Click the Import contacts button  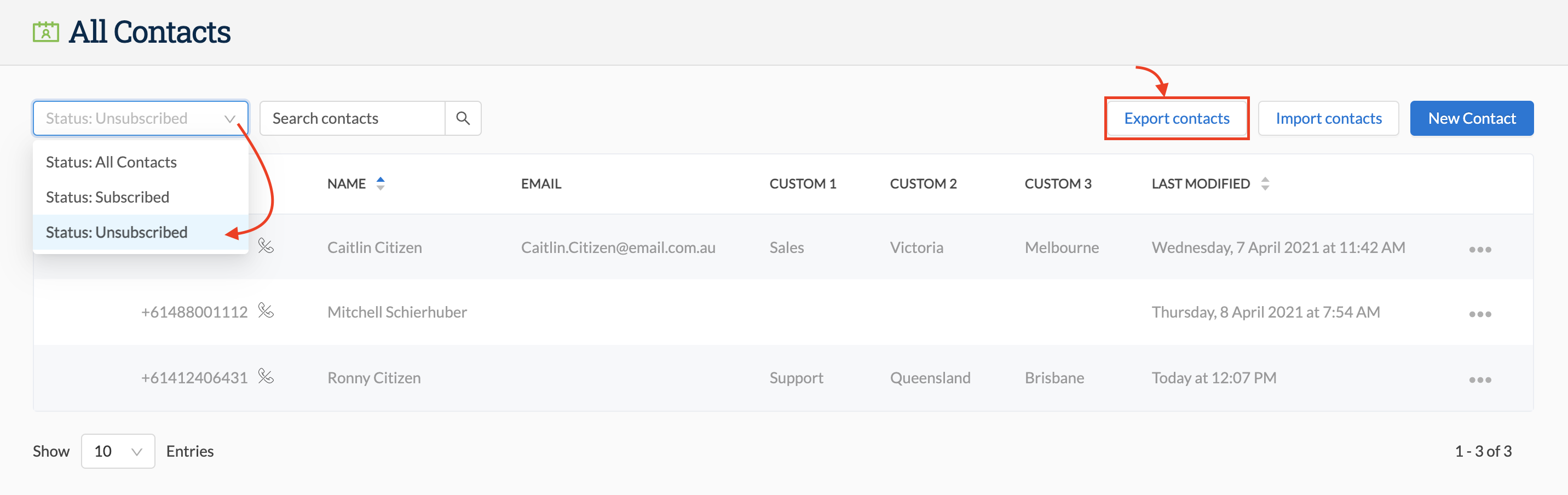point(1329,118)
